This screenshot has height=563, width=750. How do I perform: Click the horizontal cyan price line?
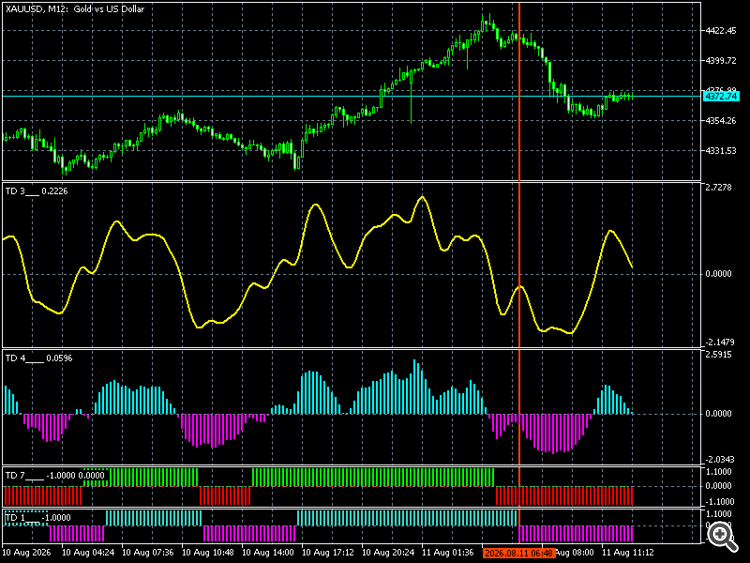tap(352, 96)
